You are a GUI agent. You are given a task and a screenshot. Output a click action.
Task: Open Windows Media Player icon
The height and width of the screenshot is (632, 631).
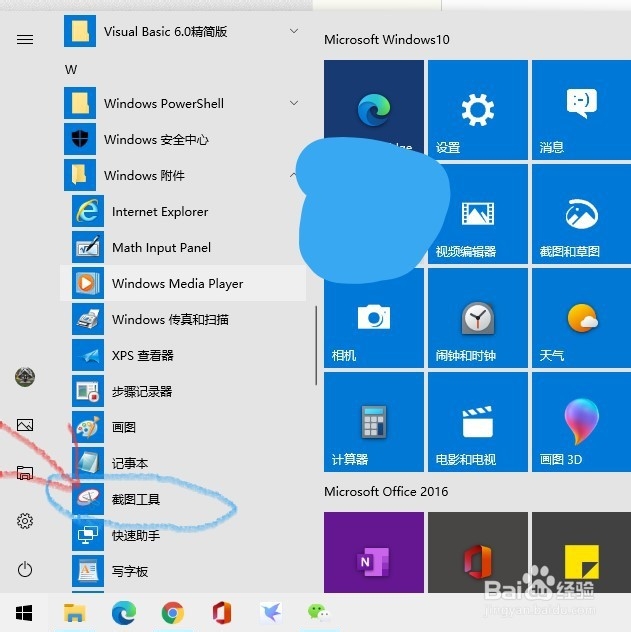click(x=88, y=283)
